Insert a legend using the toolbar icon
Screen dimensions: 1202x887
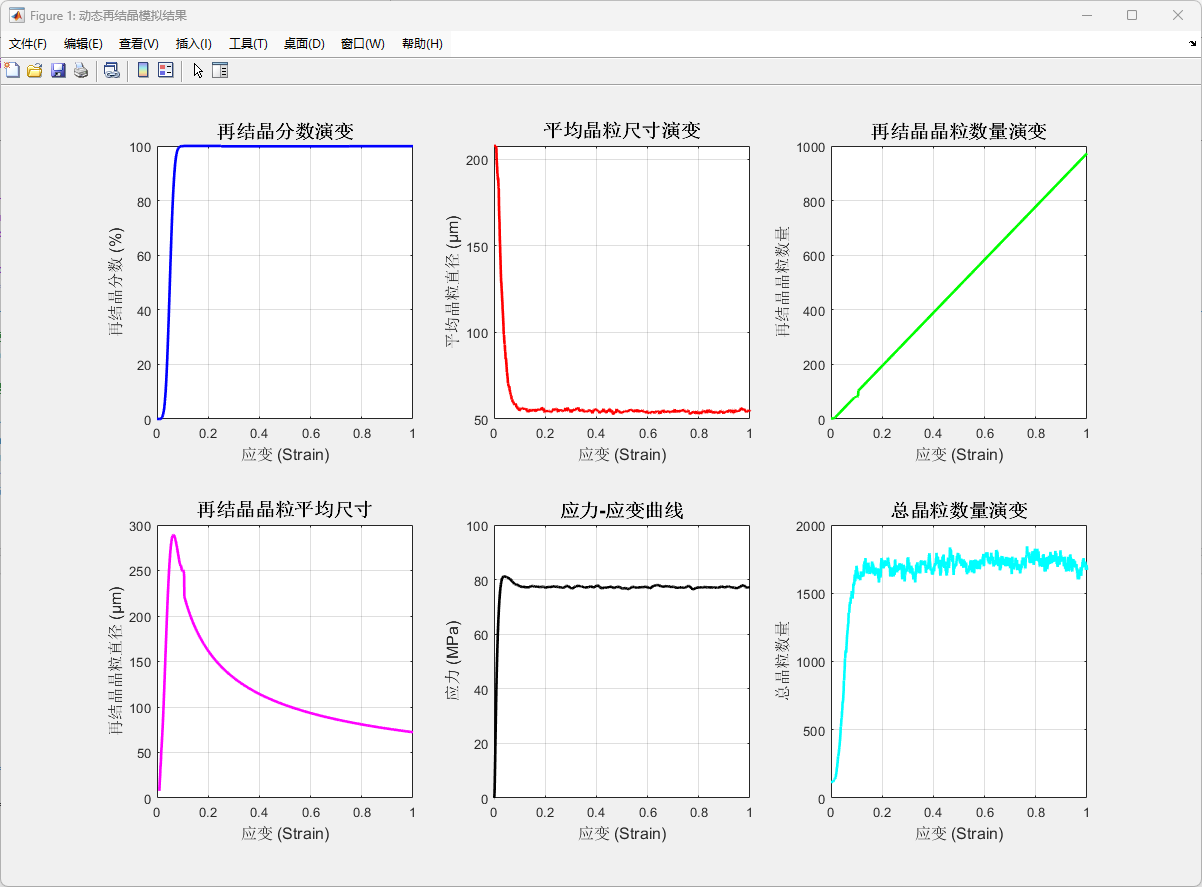click(166, 70)
